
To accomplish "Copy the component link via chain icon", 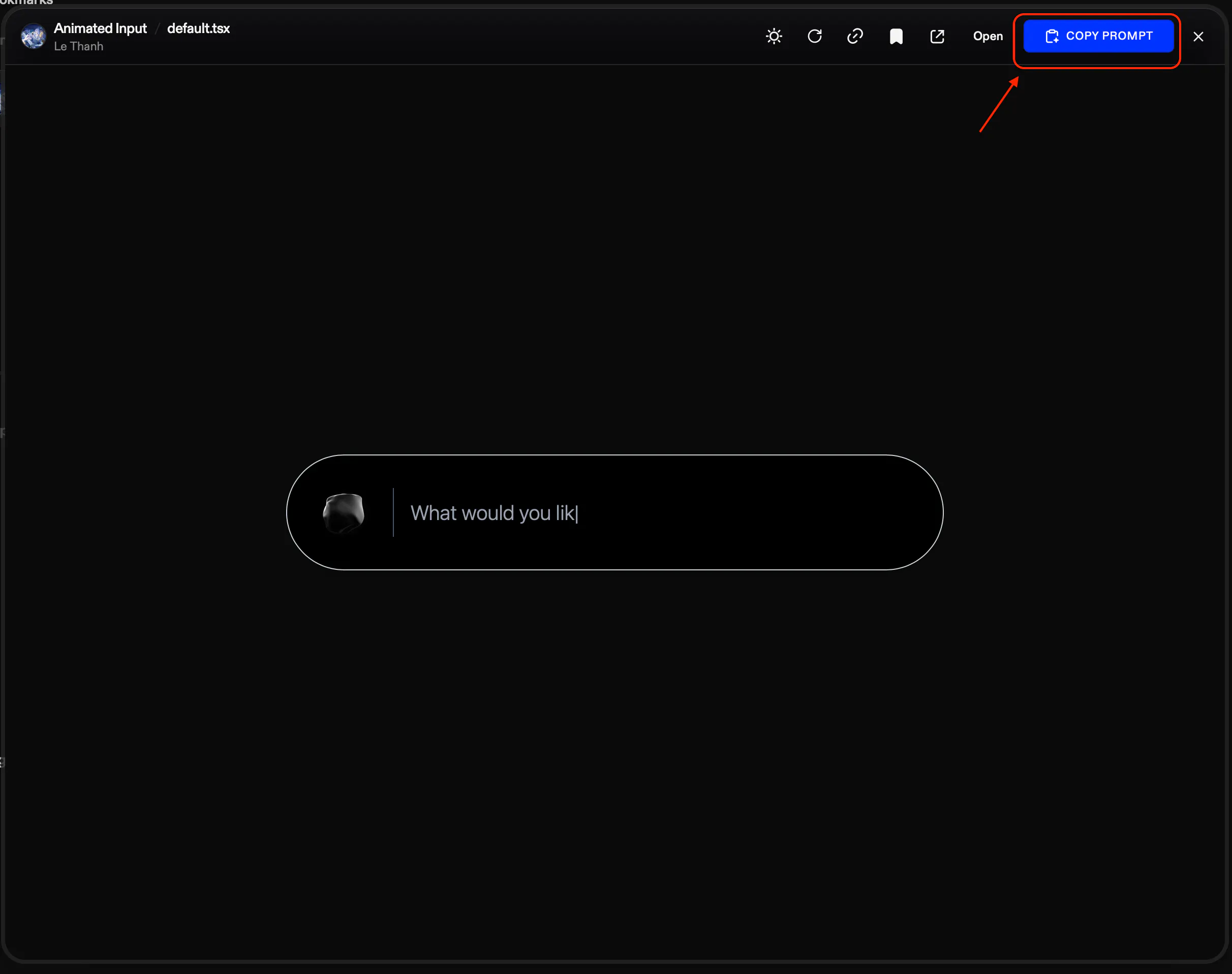I will pyautogui.click(x=855, y=37).
